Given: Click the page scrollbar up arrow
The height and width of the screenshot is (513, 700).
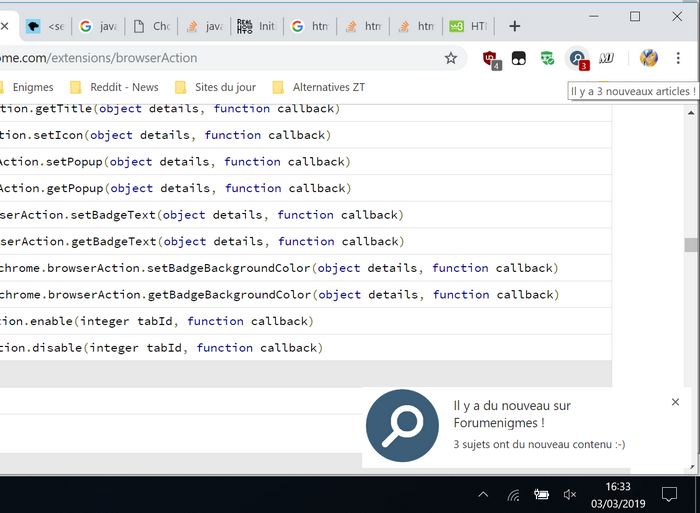Looking at the screenshot, I should [x=691, y=113].
